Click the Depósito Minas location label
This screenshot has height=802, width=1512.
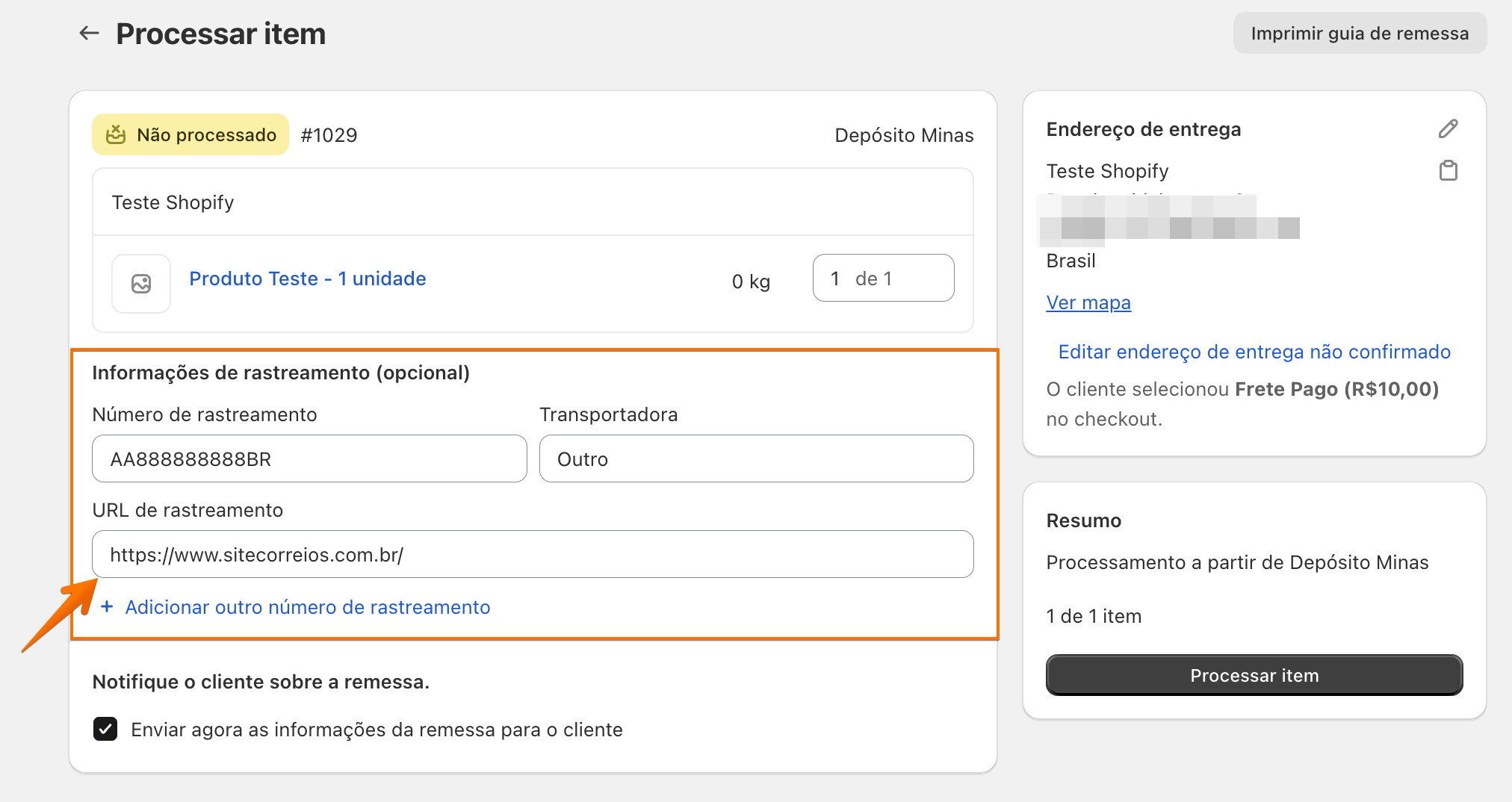(x=904, y=135)
